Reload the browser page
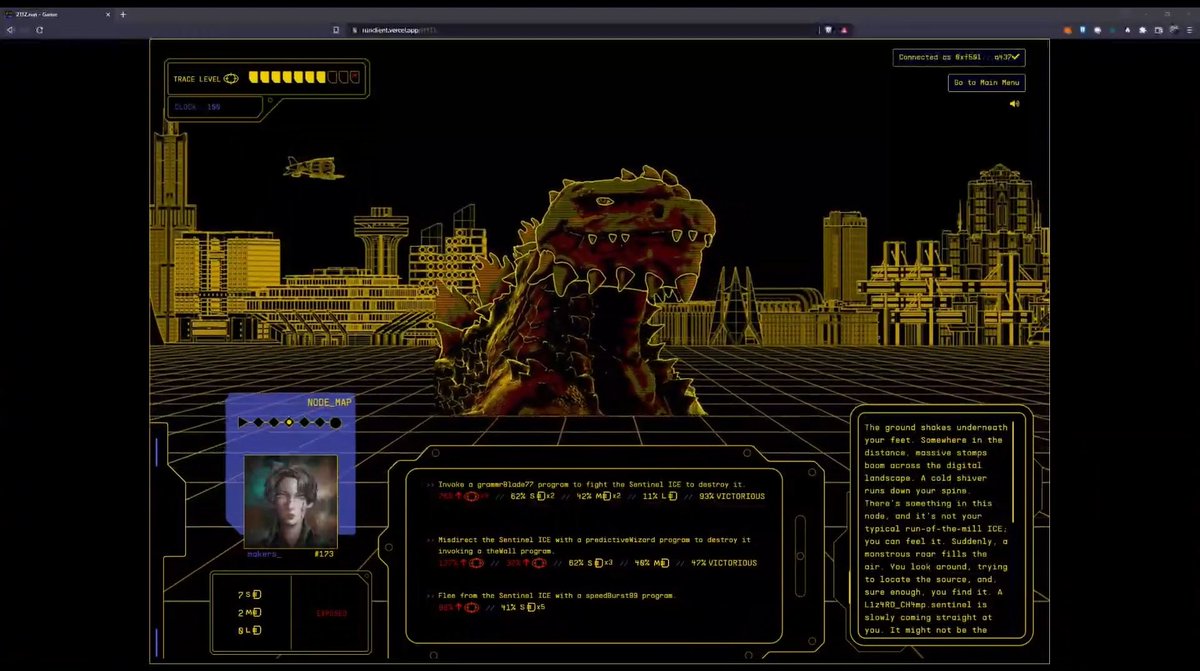Image resolution: width=1200 pixels, height=671 pixels. 40,30
